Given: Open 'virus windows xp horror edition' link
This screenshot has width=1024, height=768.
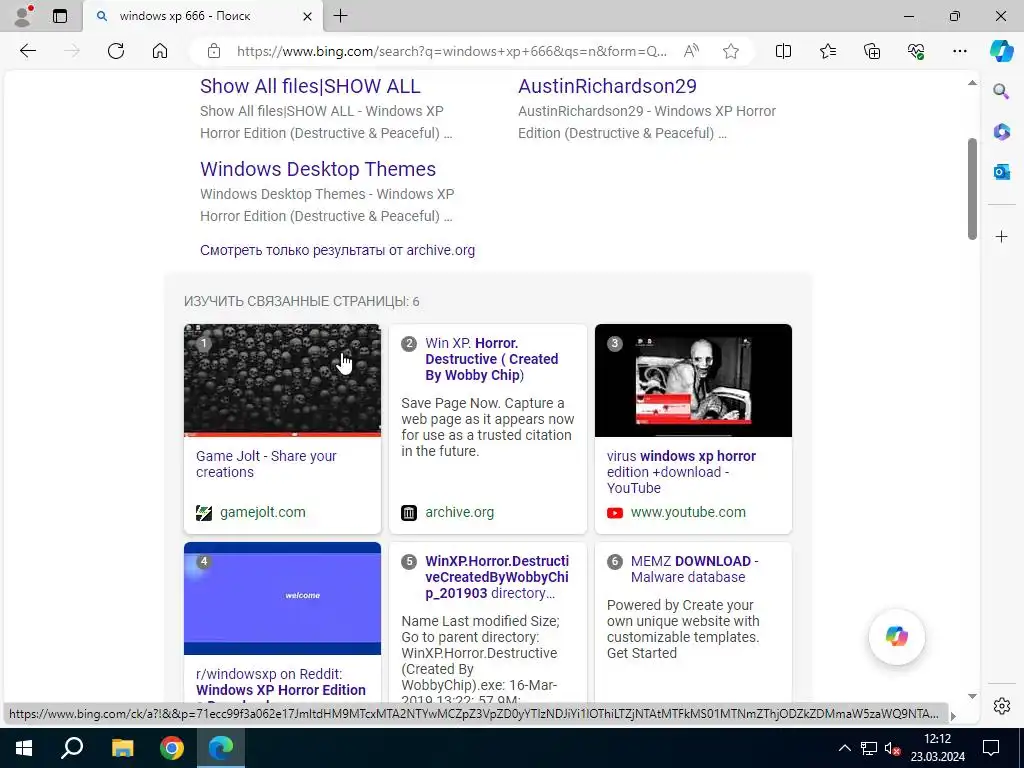Looking at the screenshot, I should coord(681,472).
